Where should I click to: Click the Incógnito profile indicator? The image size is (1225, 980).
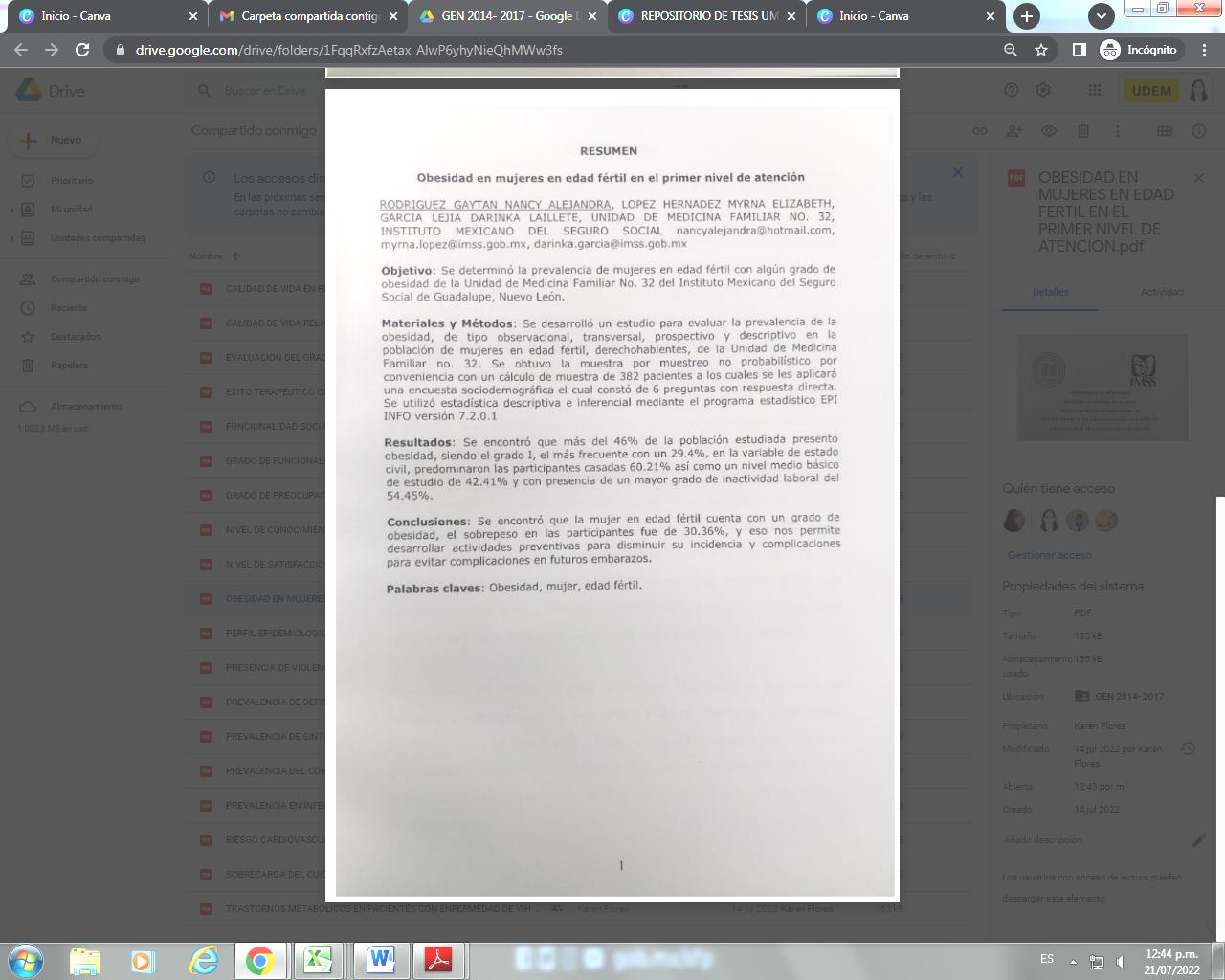pyautogui.click(x=1140, y=50)
